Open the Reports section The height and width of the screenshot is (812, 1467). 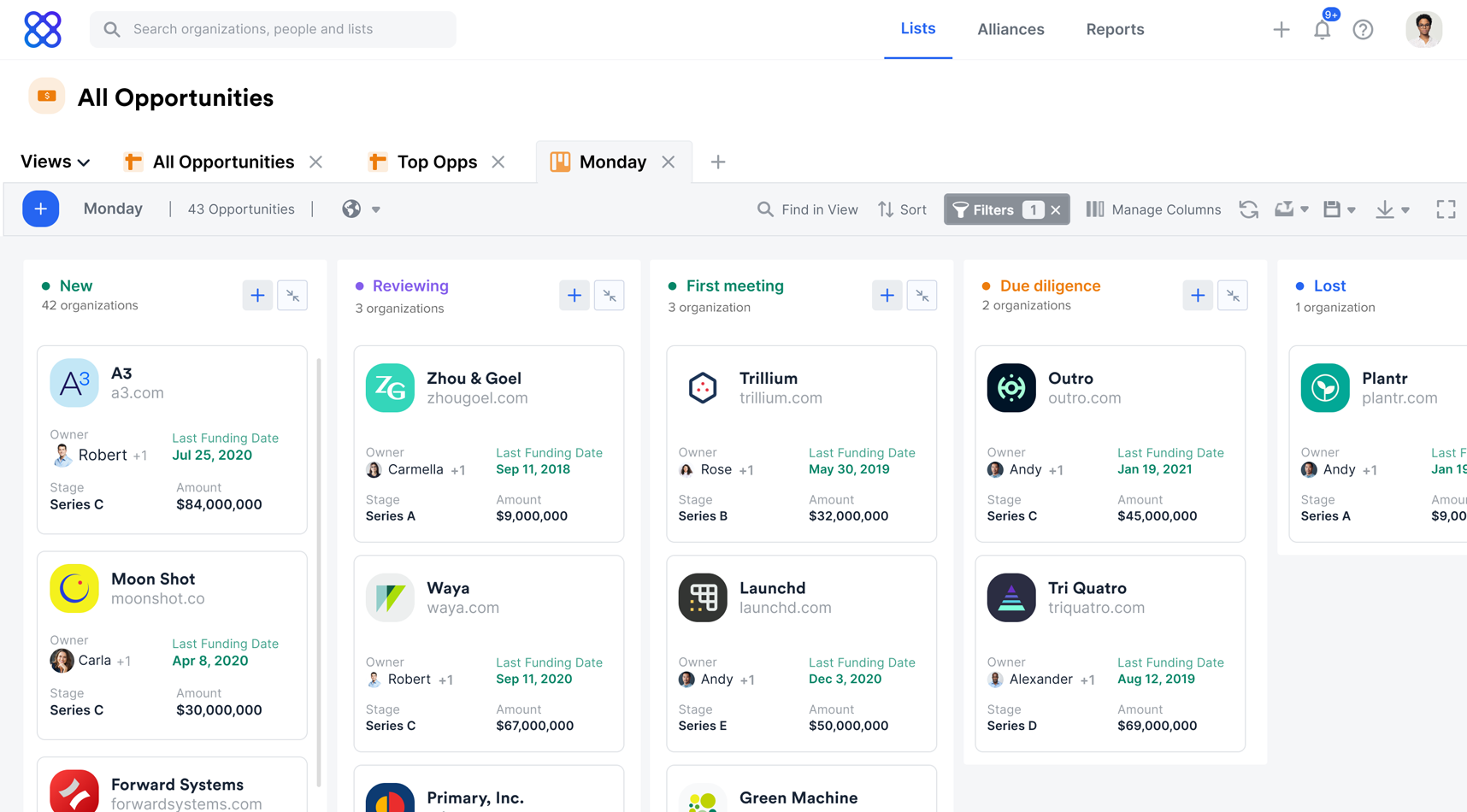click(1115, 29)
